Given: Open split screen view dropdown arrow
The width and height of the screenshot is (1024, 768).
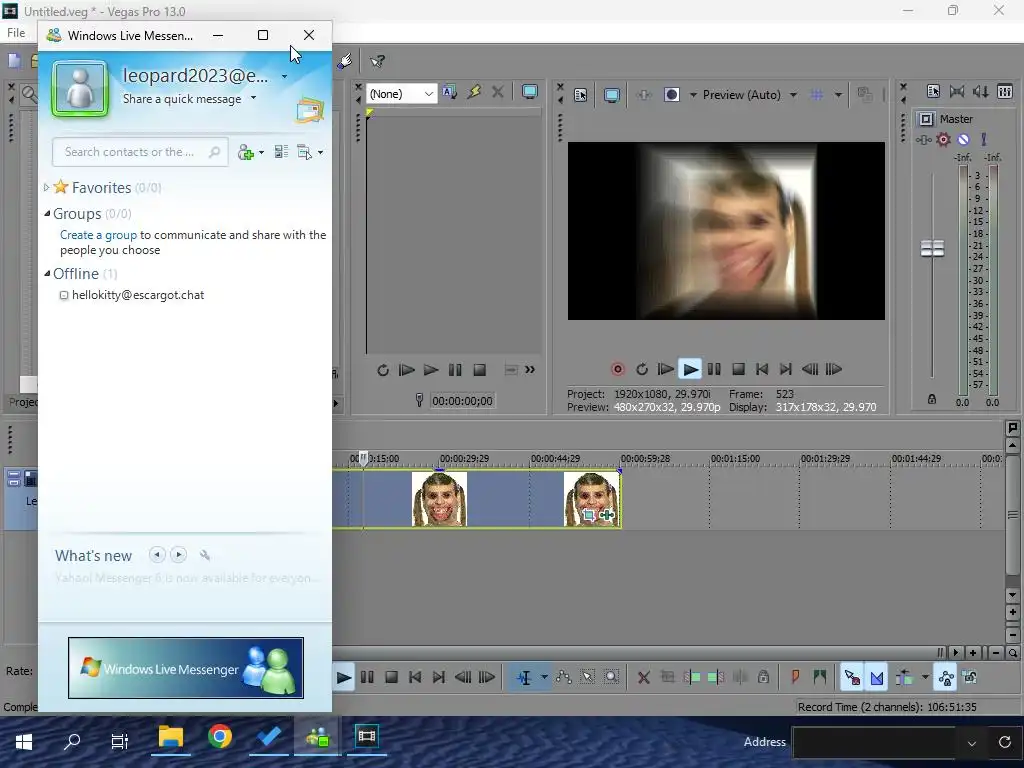Looking at the screenshot, I should tap(693, 95).
